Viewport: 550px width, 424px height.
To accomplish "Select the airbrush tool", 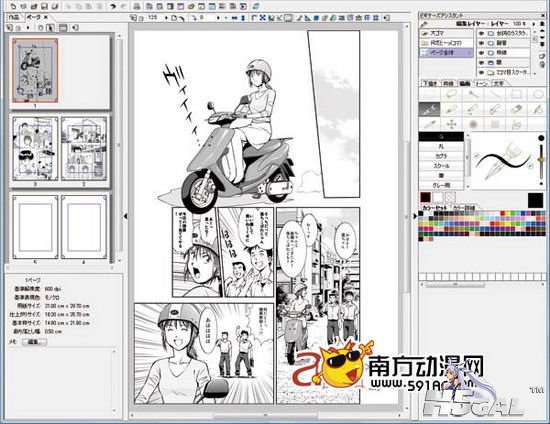I will (x=473, y=124).
